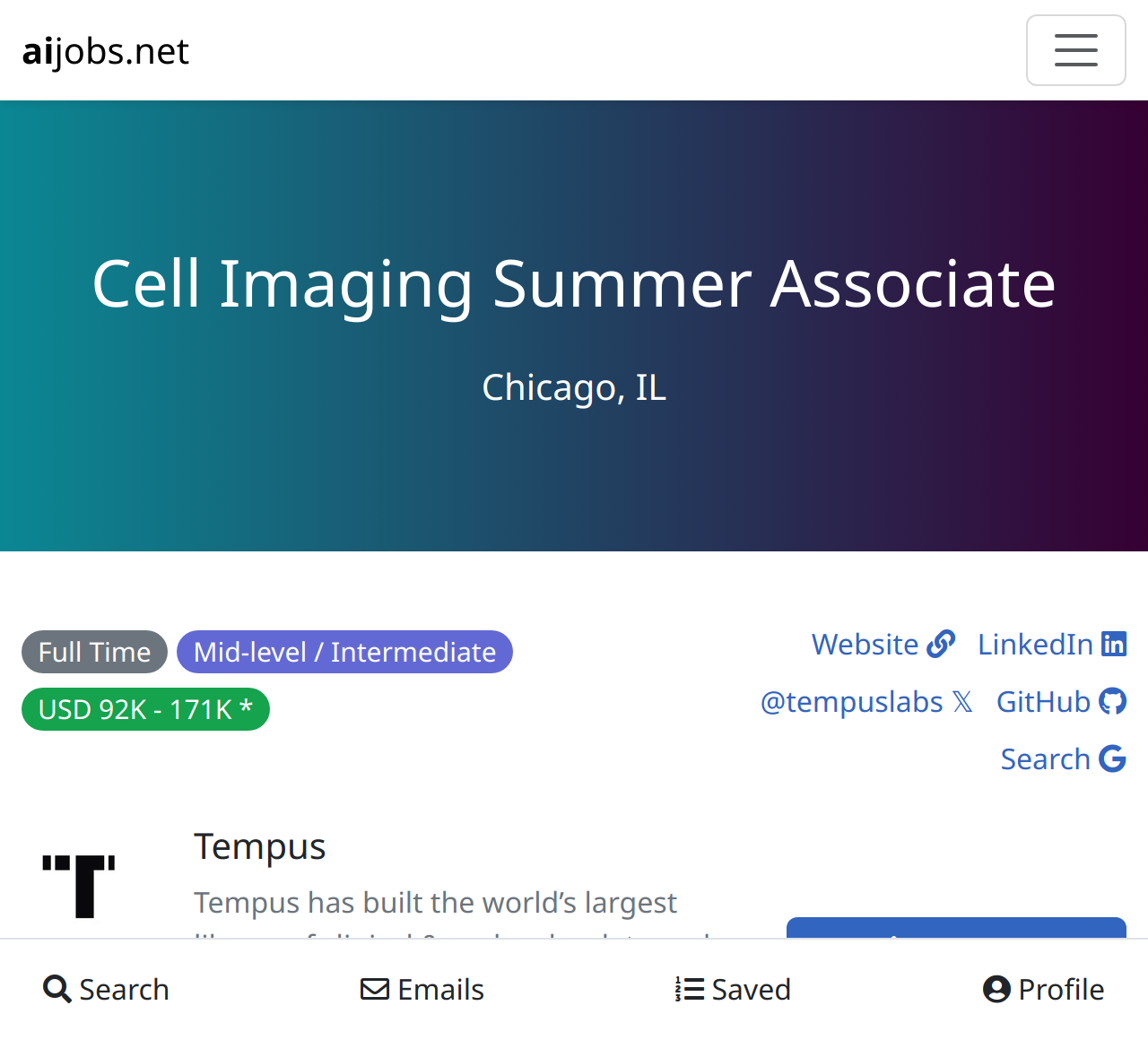Click the Full Time badge

[x=94, y=652]
